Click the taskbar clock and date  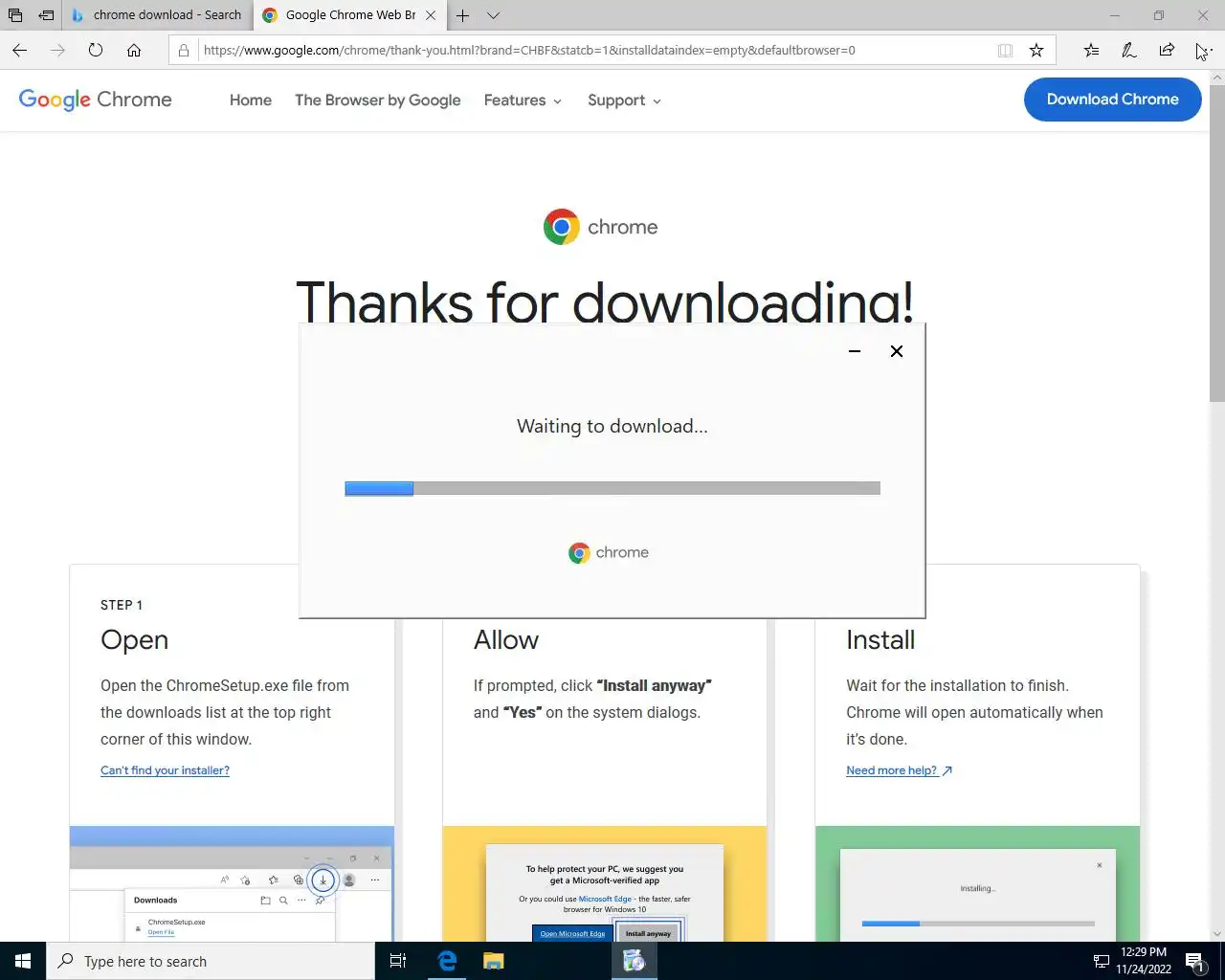(1144, 961)
